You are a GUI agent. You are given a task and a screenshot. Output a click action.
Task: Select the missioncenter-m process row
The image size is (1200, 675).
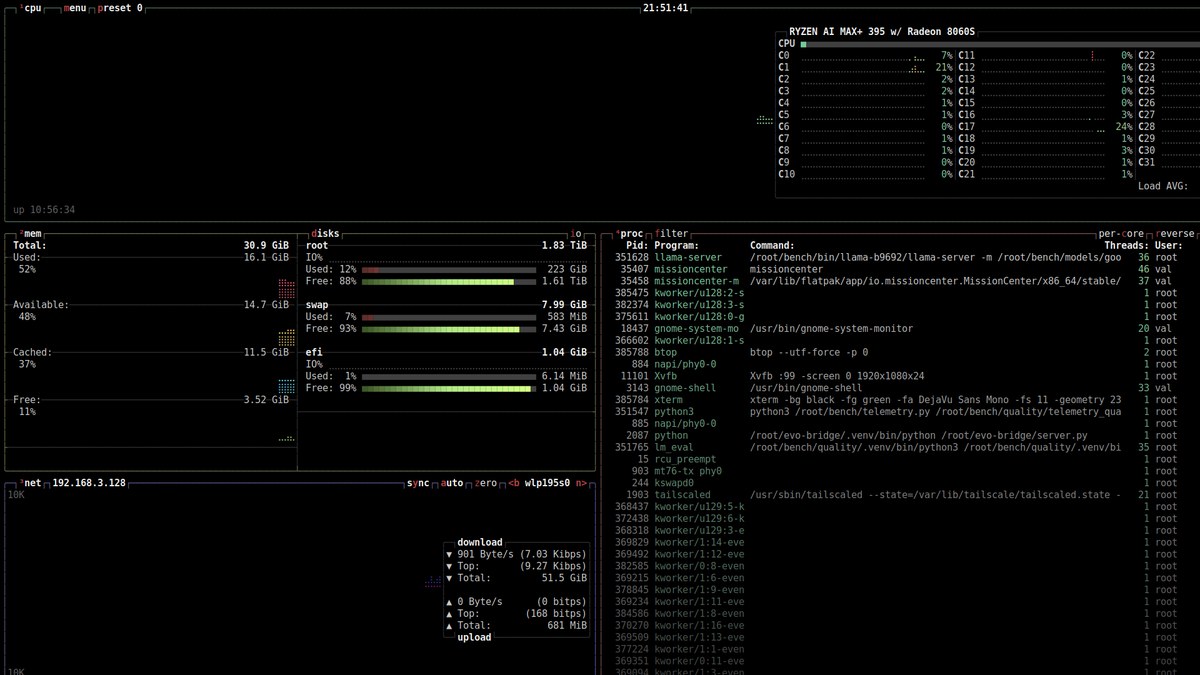pos(899,281)
